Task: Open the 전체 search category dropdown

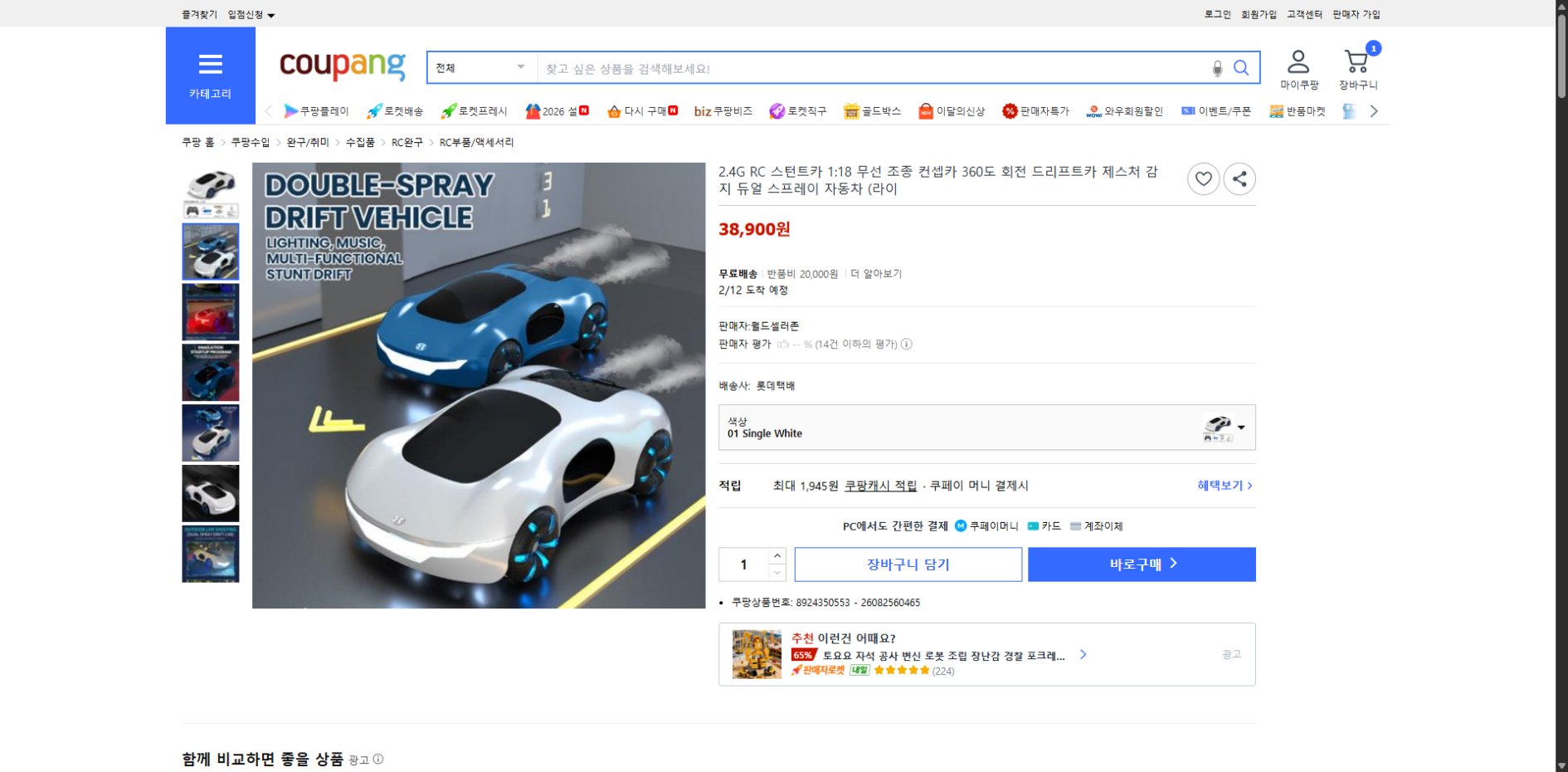Action: (481, 67)
